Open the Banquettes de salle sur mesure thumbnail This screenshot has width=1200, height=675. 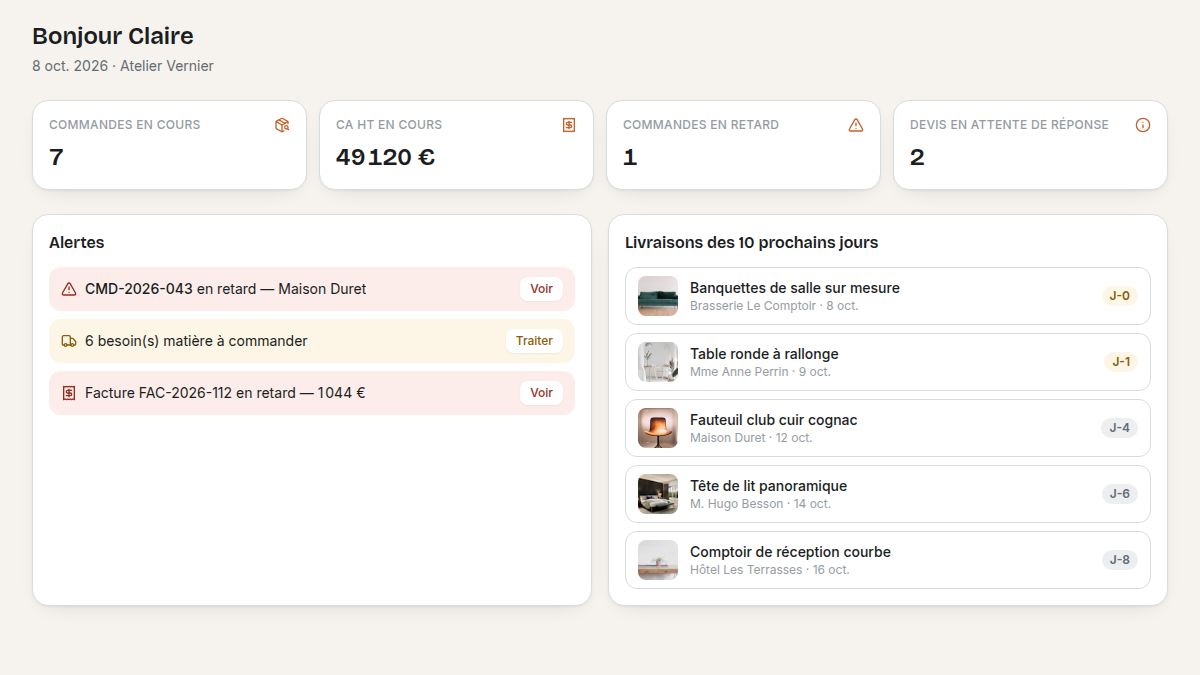tap(658, 296)
